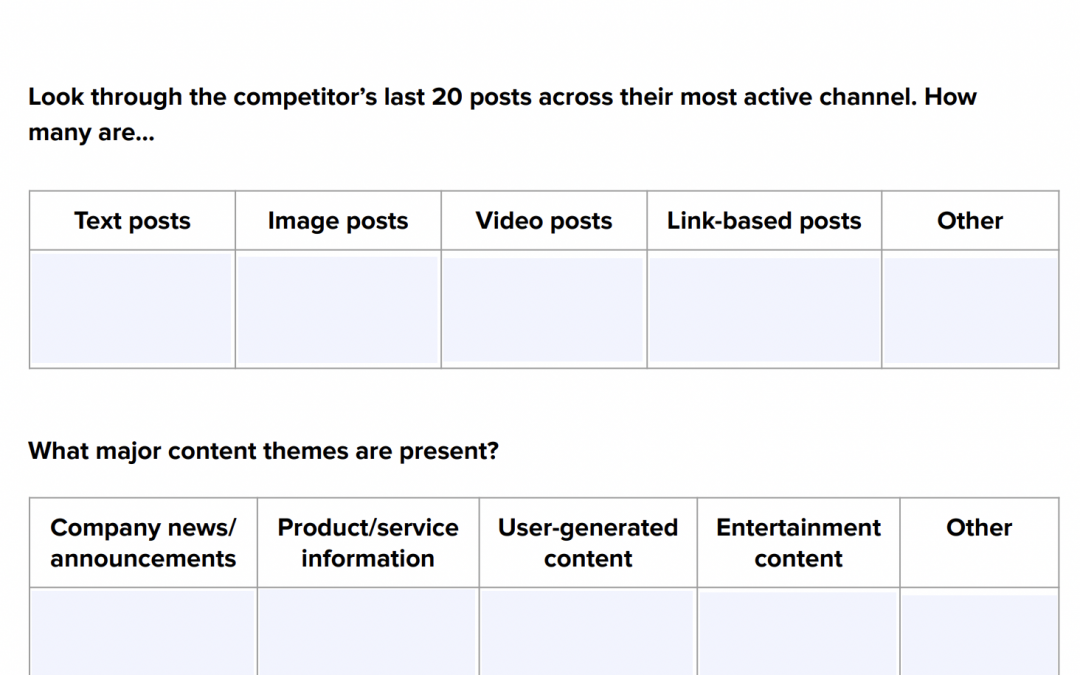Viewport: 1080px width, 675px height.
Task: Click the Text posts column header
Action: click(x=132, y=221)
